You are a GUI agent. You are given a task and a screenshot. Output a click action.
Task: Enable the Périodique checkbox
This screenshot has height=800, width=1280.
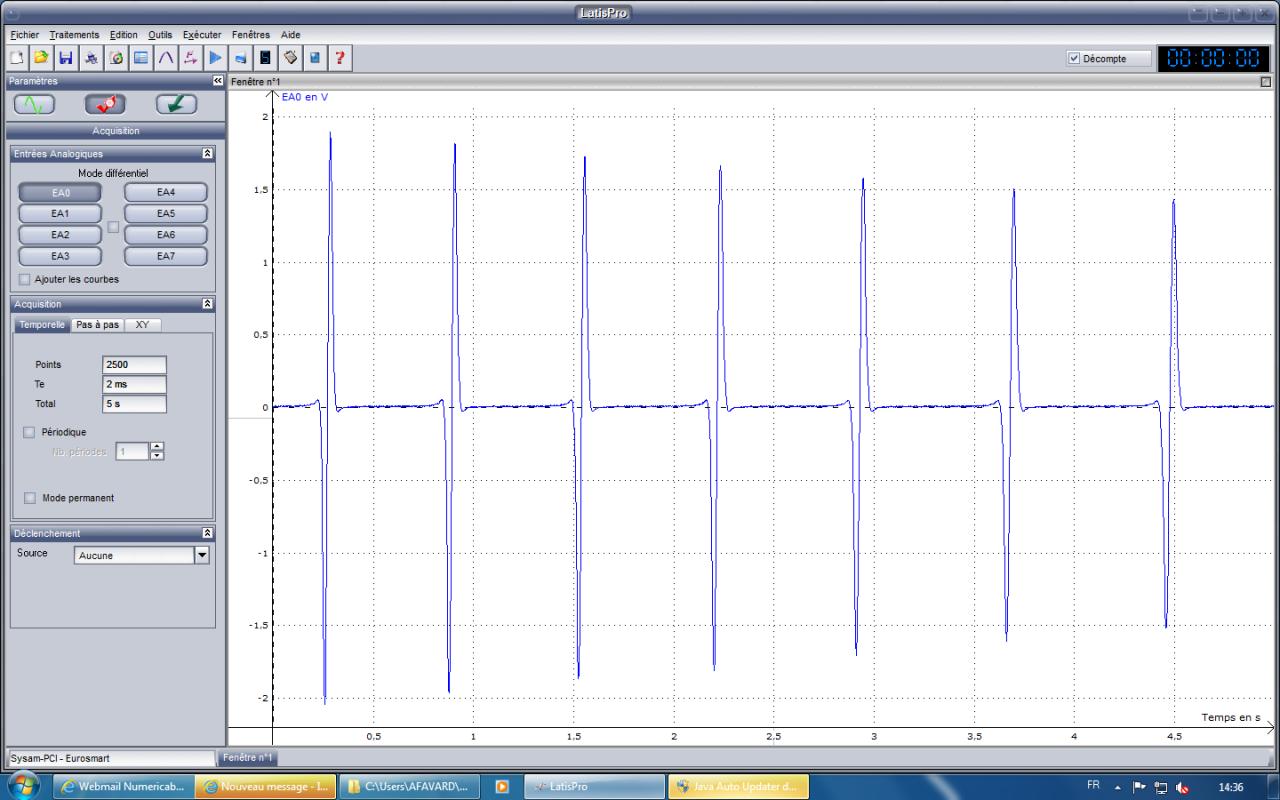29,432
